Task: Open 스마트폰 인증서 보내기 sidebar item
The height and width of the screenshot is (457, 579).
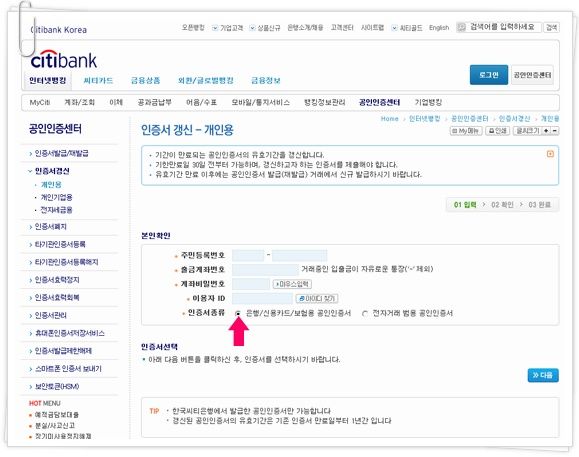Action: (65, 368)
